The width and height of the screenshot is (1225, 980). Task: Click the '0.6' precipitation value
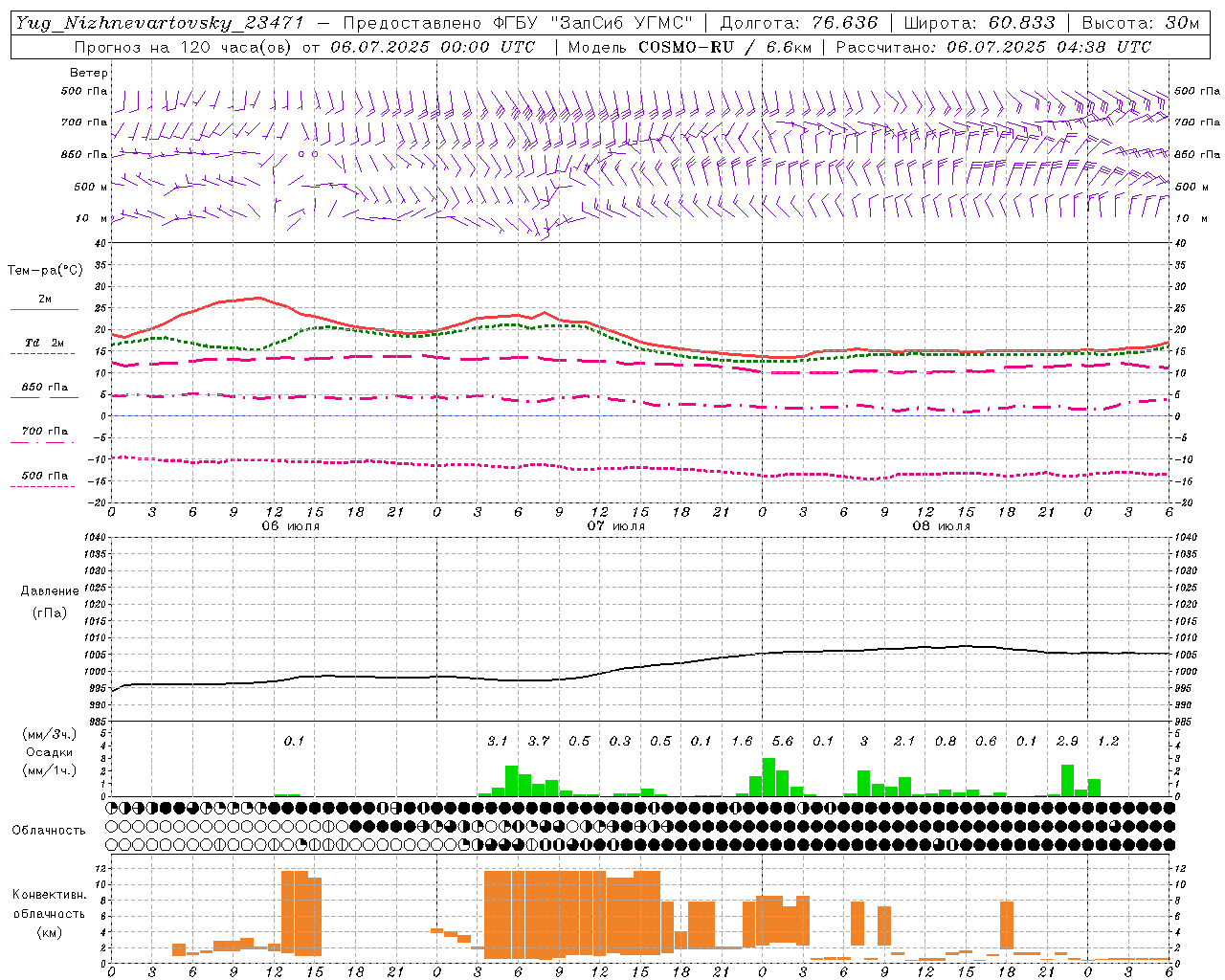pyautogui.click(x=986, y=741)
